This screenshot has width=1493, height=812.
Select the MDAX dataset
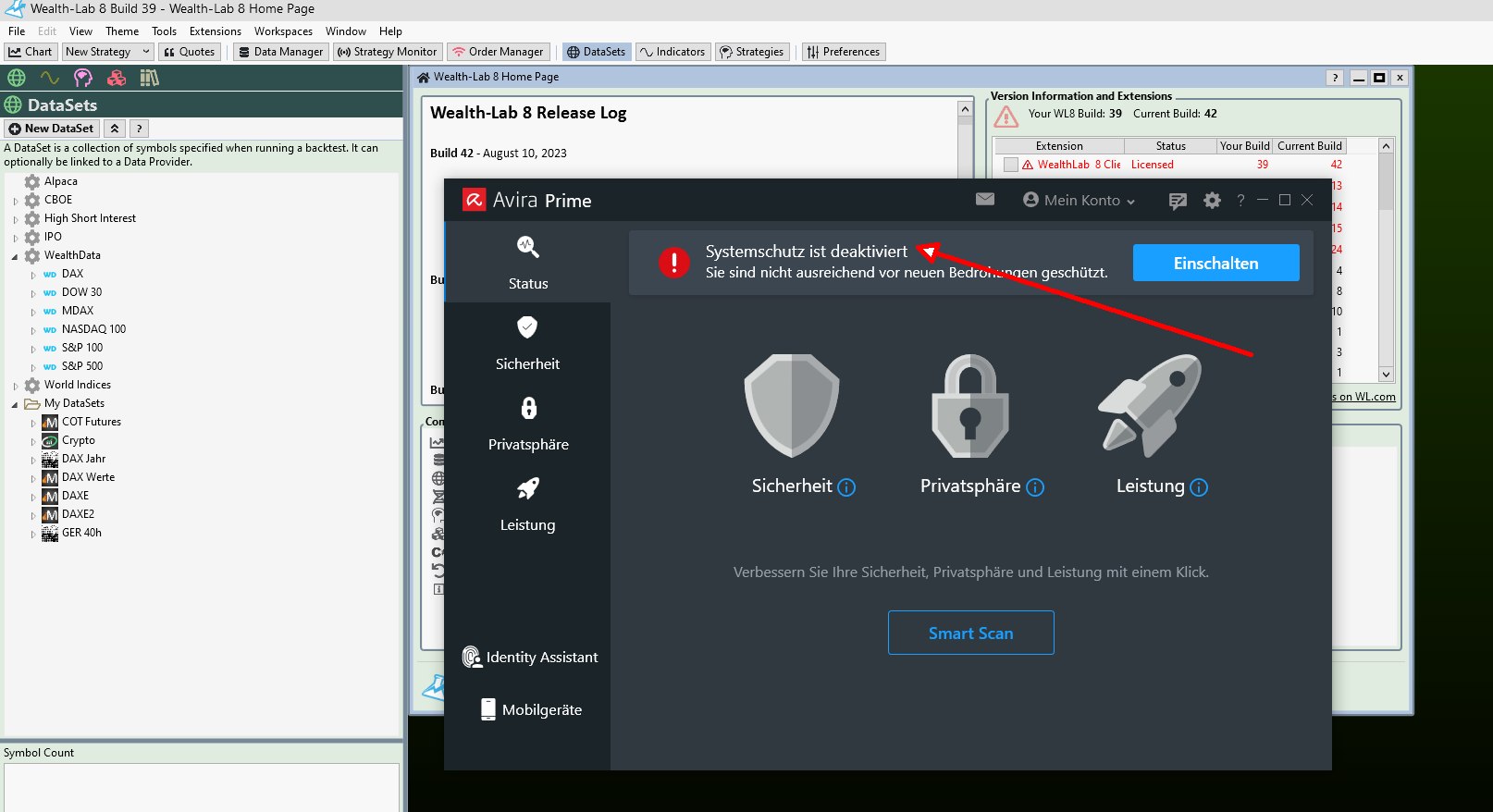point(78,311)
